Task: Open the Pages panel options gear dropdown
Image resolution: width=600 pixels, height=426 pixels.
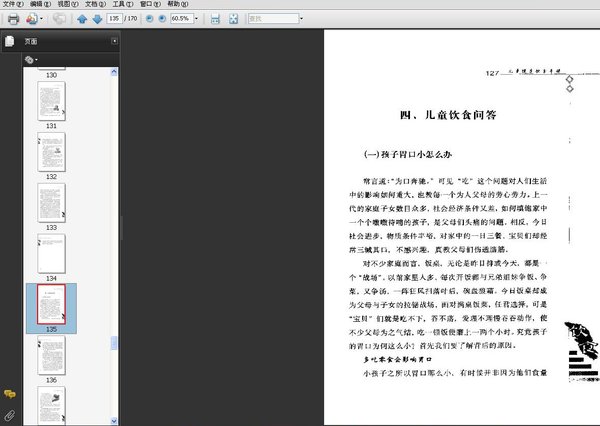Action: [31, 60]
